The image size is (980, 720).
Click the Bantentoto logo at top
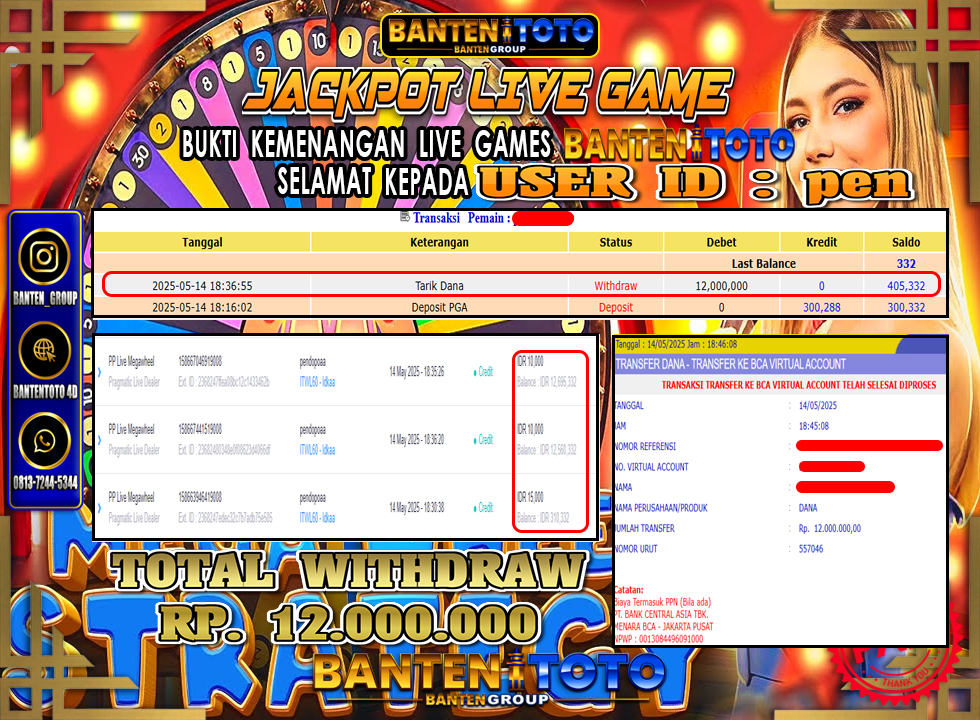point(490,34)
